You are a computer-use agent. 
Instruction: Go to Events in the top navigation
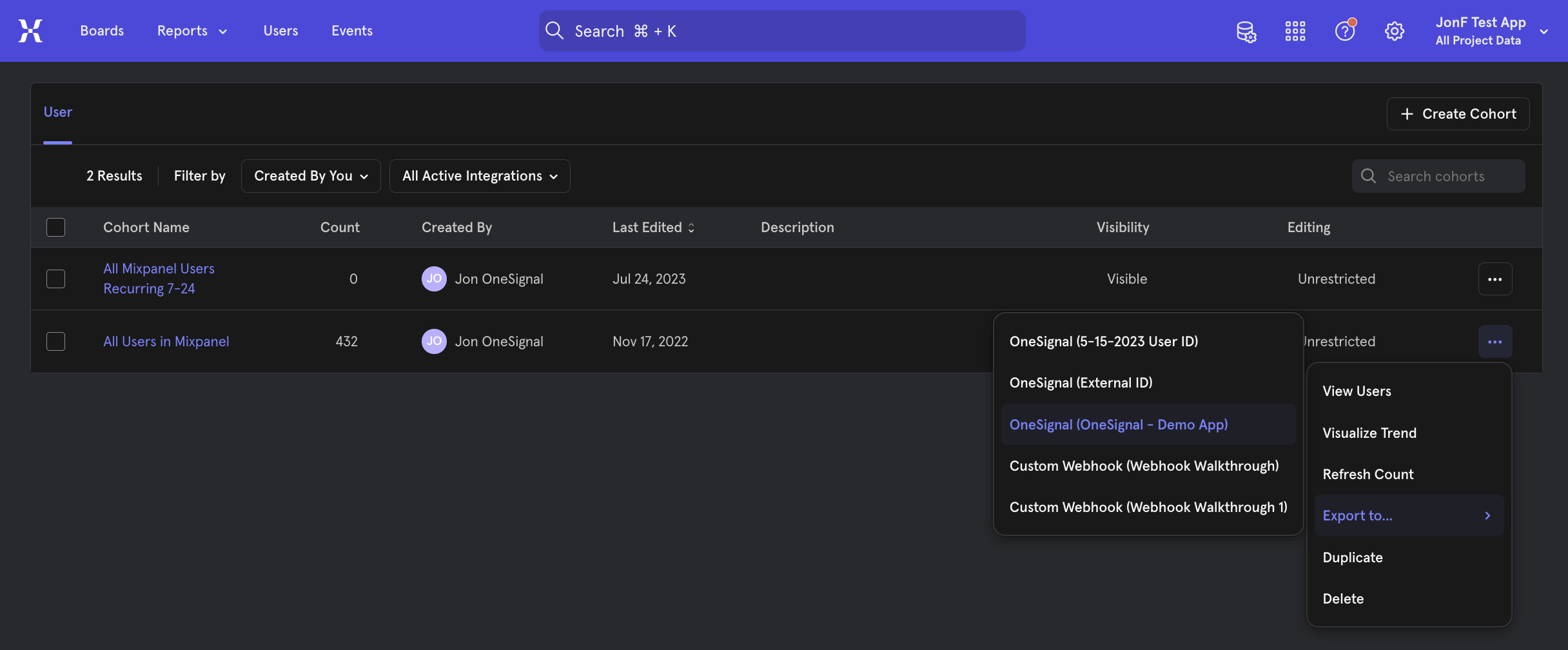[352, 30]
